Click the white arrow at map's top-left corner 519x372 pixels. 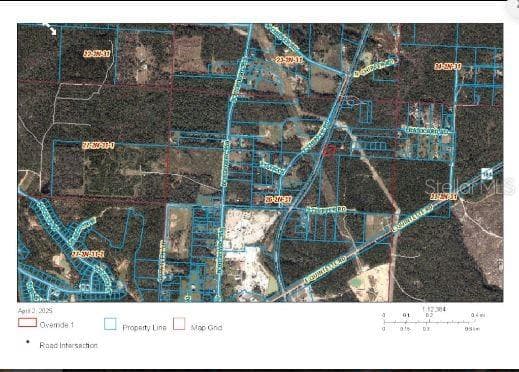[51, 29]
